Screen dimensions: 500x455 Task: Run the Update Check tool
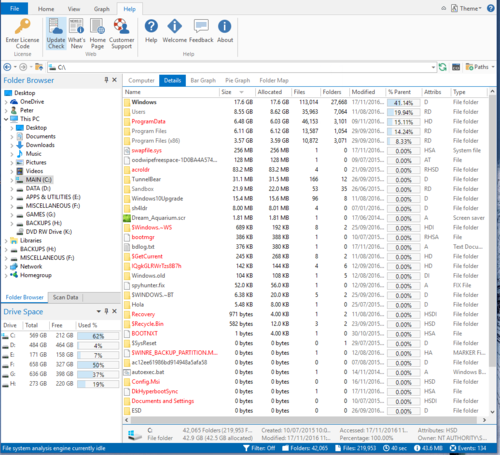[x=56, y=33]
